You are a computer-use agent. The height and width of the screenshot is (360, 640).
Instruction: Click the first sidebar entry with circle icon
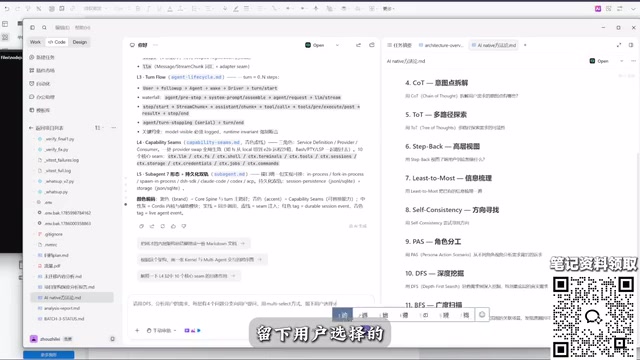(x=42, y=58)
